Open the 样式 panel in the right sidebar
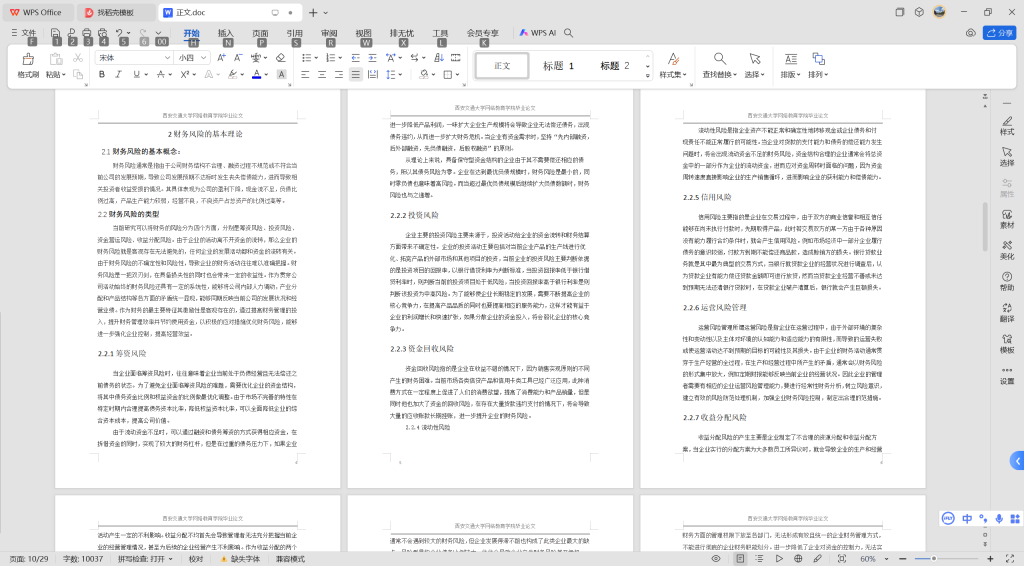Viewport: 1024px width, 566px height. pyautogui.click(x=1007, y=126)
